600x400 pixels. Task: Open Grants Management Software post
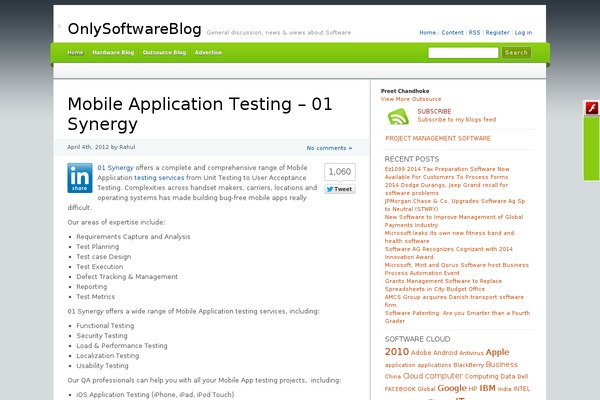coord(443,285)
